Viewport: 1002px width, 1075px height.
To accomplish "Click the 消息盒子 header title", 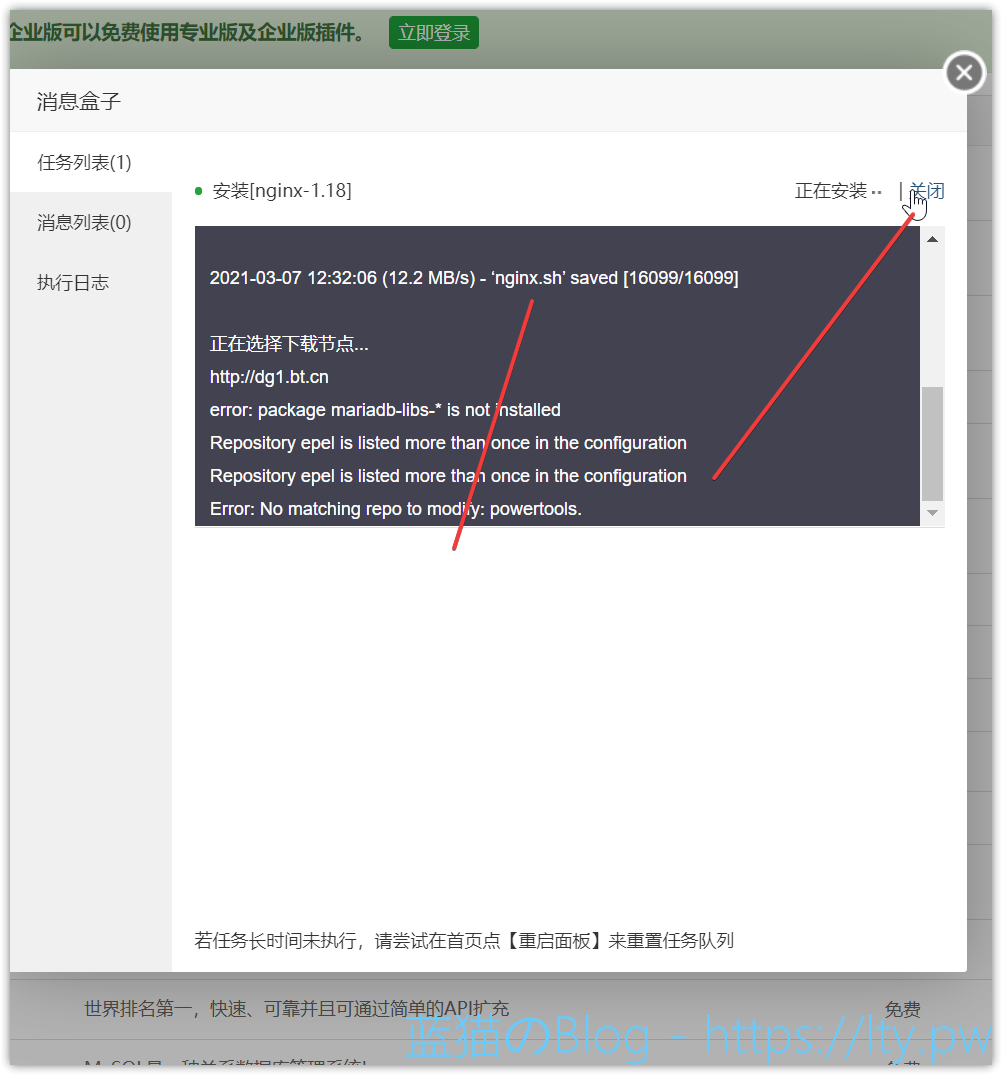I will click(x=79, y=101).
